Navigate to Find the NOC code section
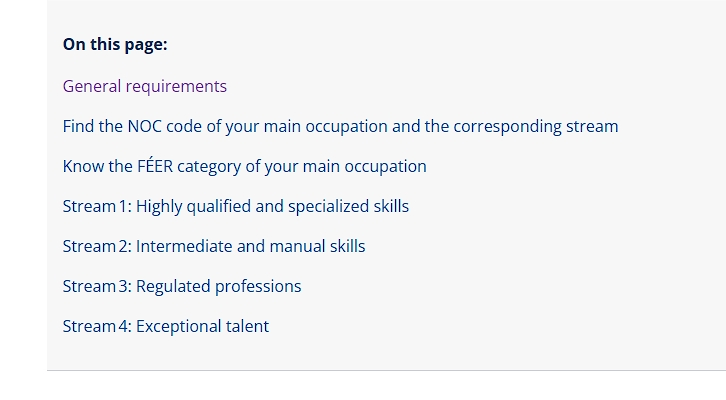 pos(340,126)
